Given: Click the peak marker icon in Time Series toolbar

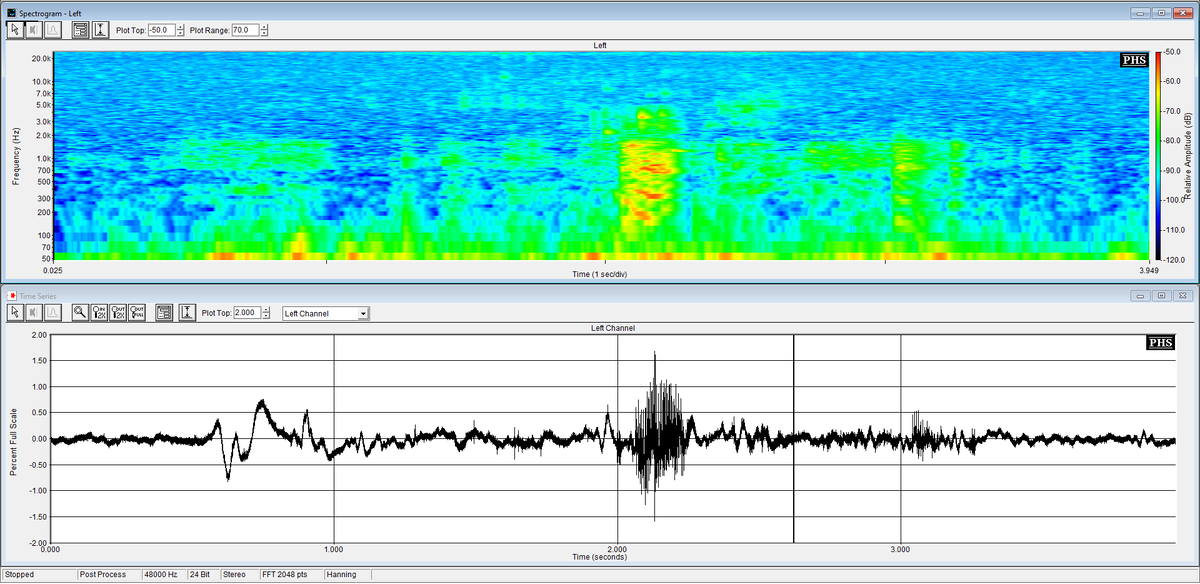Looking at the screenshot, I should pyautogui.click(x=52, y=313).
